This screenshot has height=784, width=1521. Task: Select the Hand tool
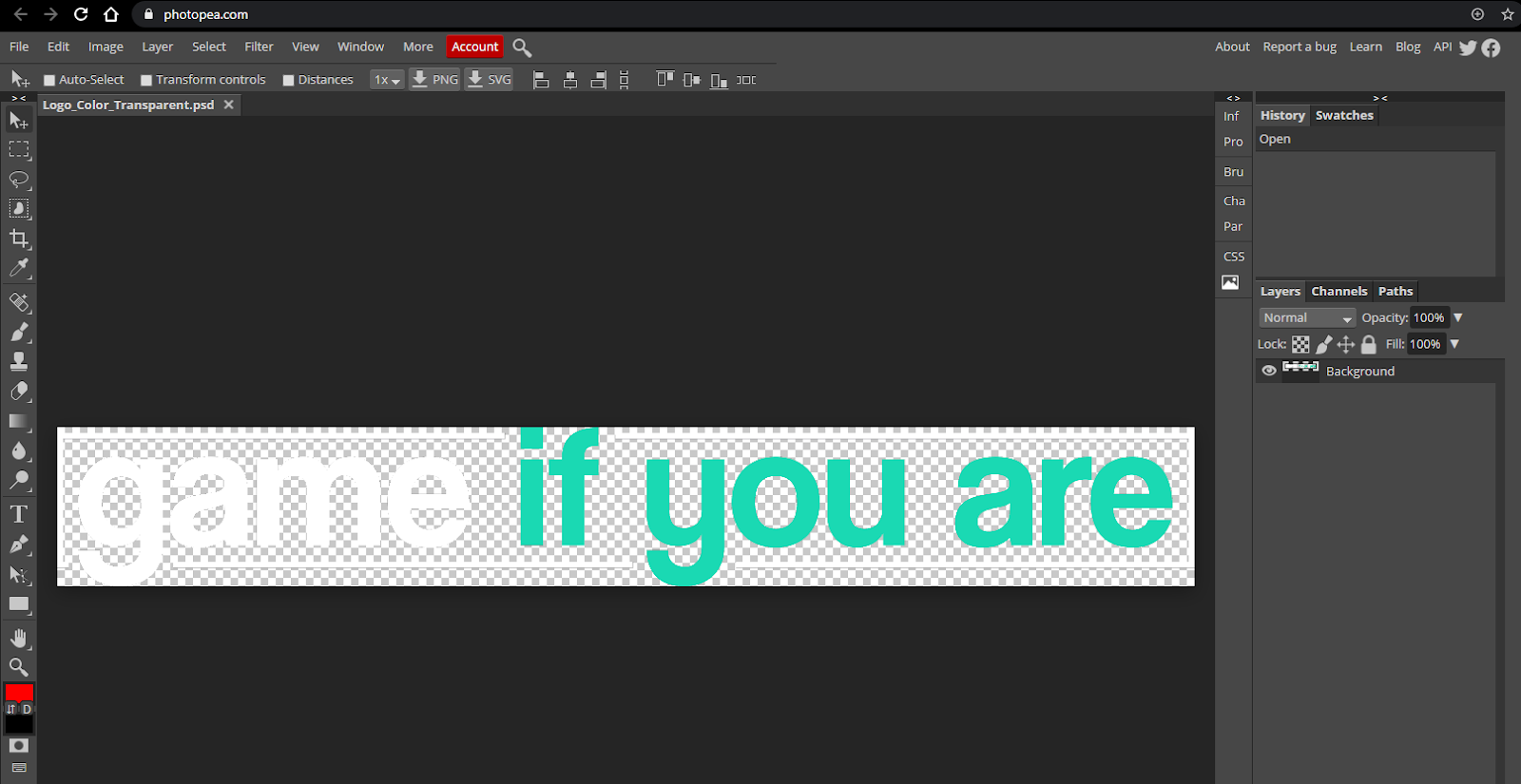(19, 638)
